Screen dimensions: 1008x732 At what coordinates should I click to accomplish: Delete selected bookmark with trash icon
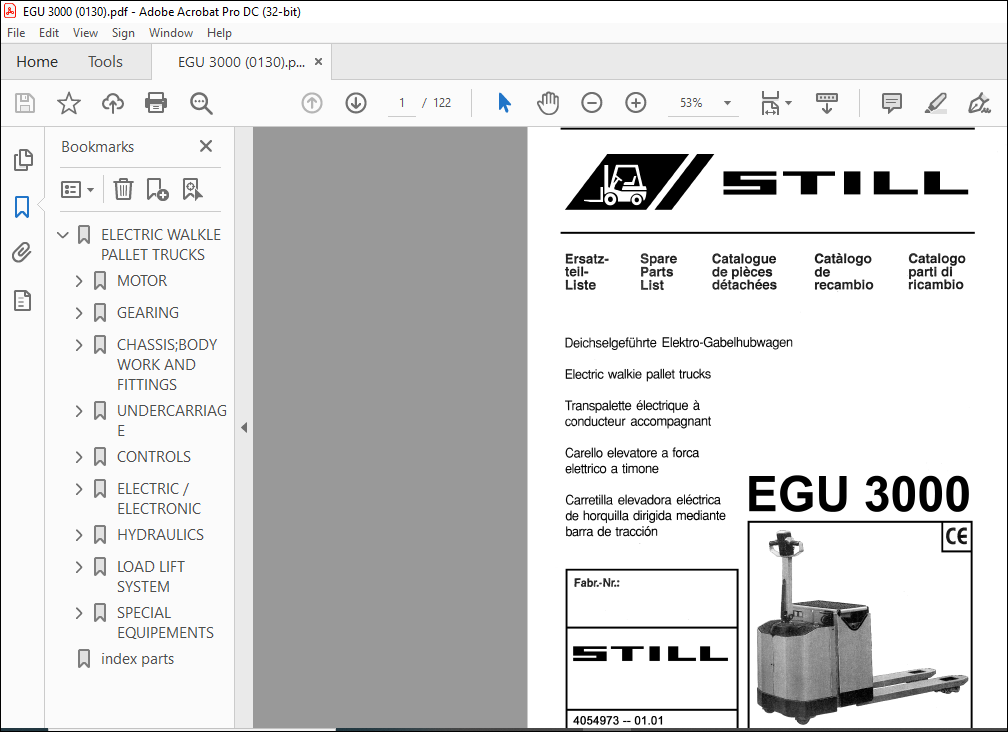coord(123,190)
